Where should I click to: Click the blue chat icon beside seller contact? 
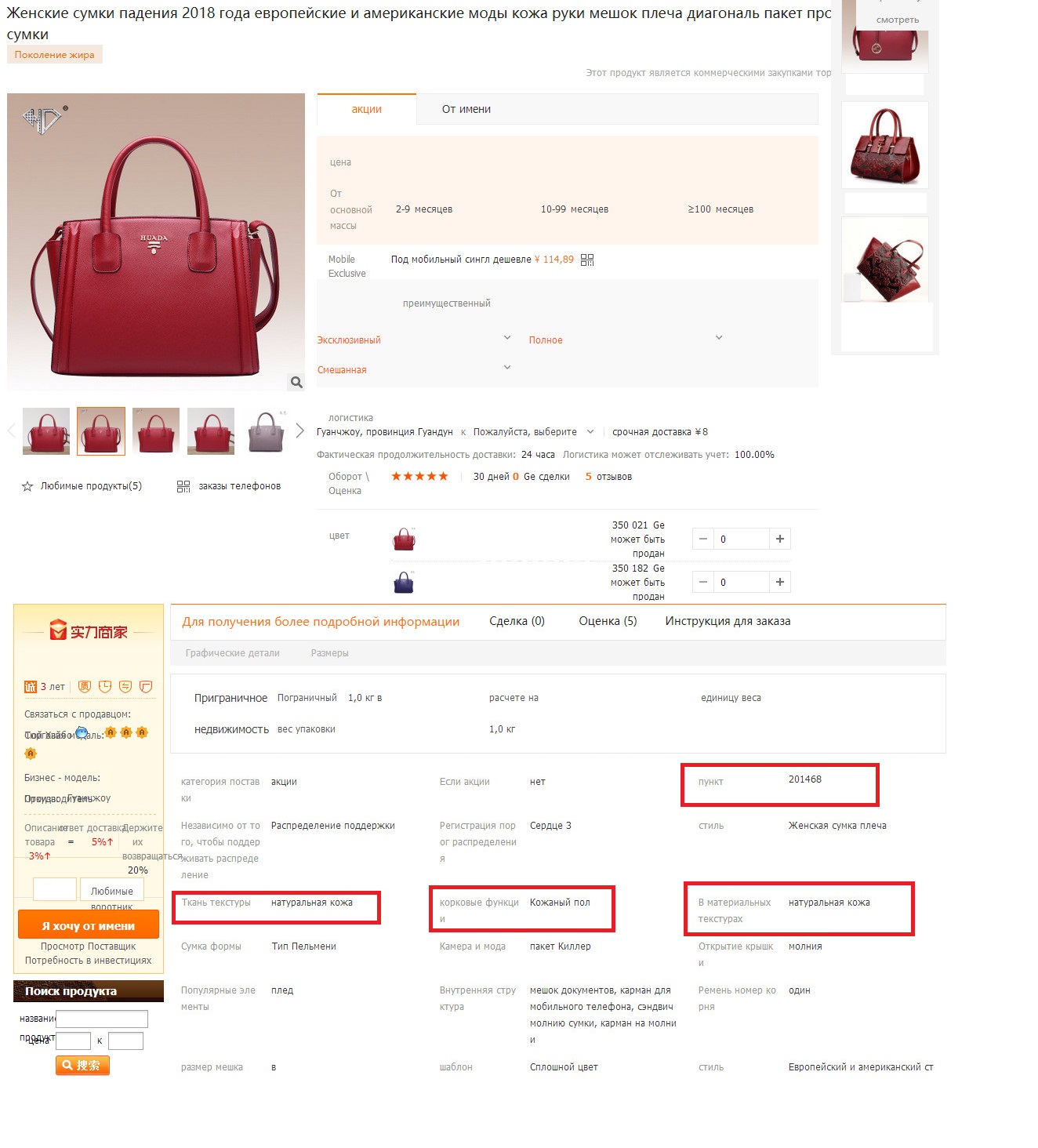[82, 732]
